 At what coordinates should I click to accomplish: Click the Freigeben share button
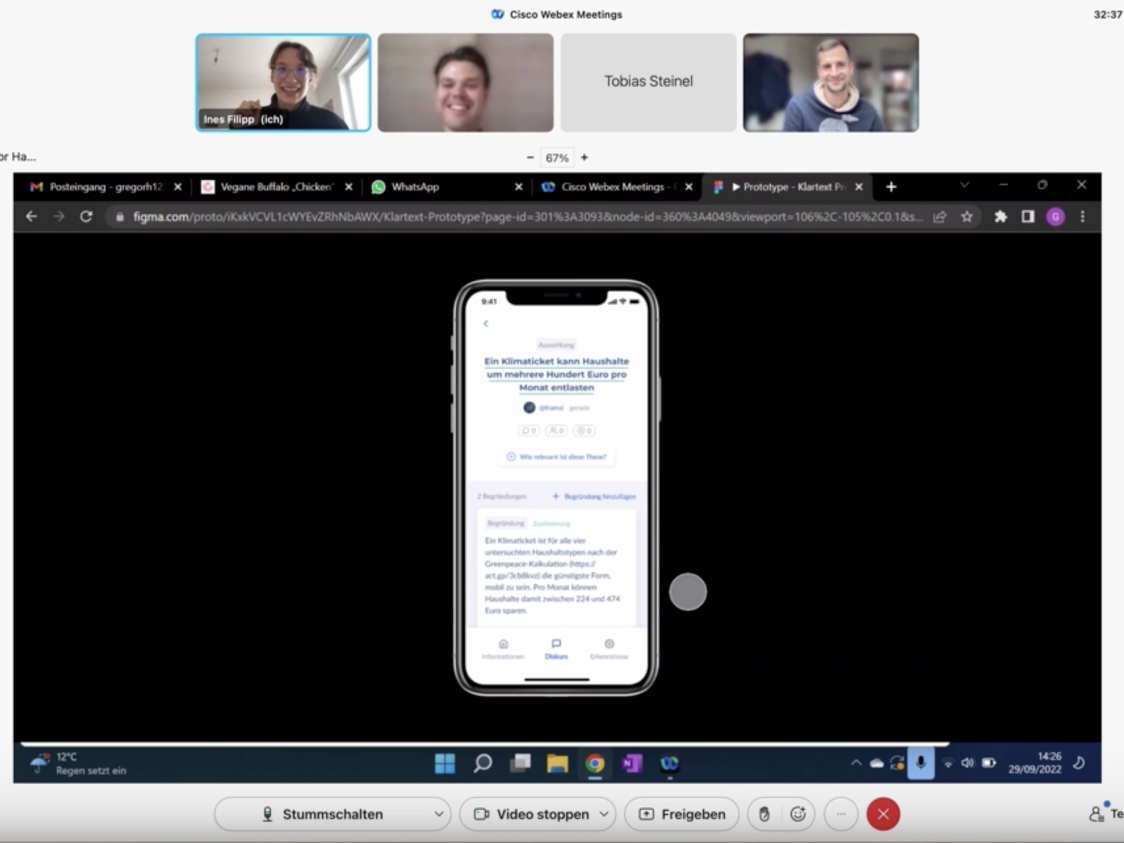(681, 814)
